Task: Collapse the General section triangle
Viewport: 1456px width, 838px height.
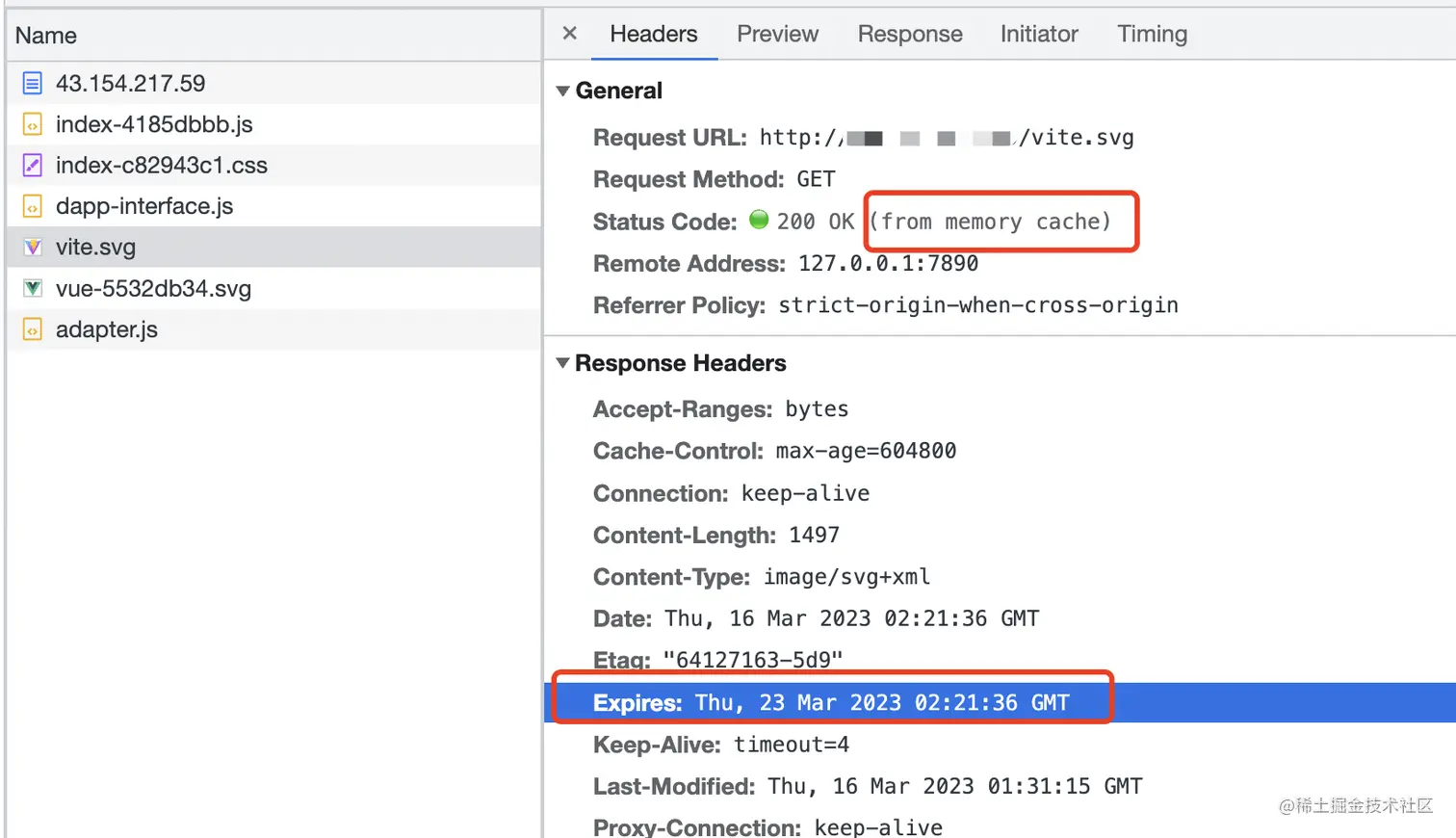Action: click(x=562, y=92)
